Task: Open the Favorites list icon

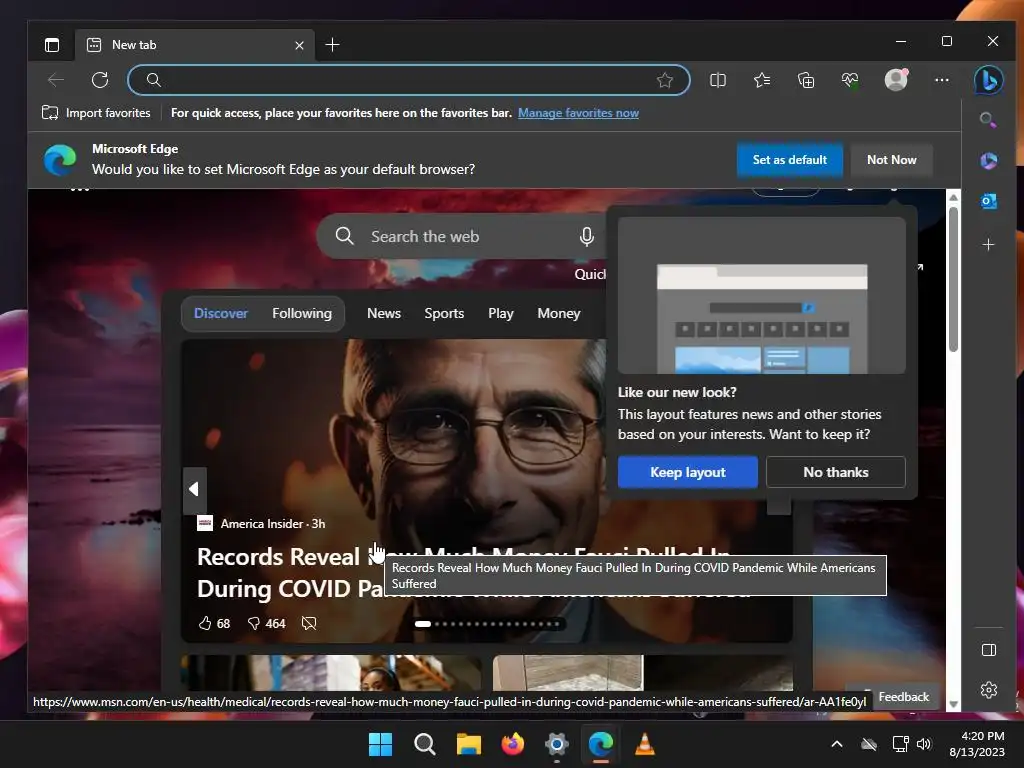Action: (x=761, y=80)
